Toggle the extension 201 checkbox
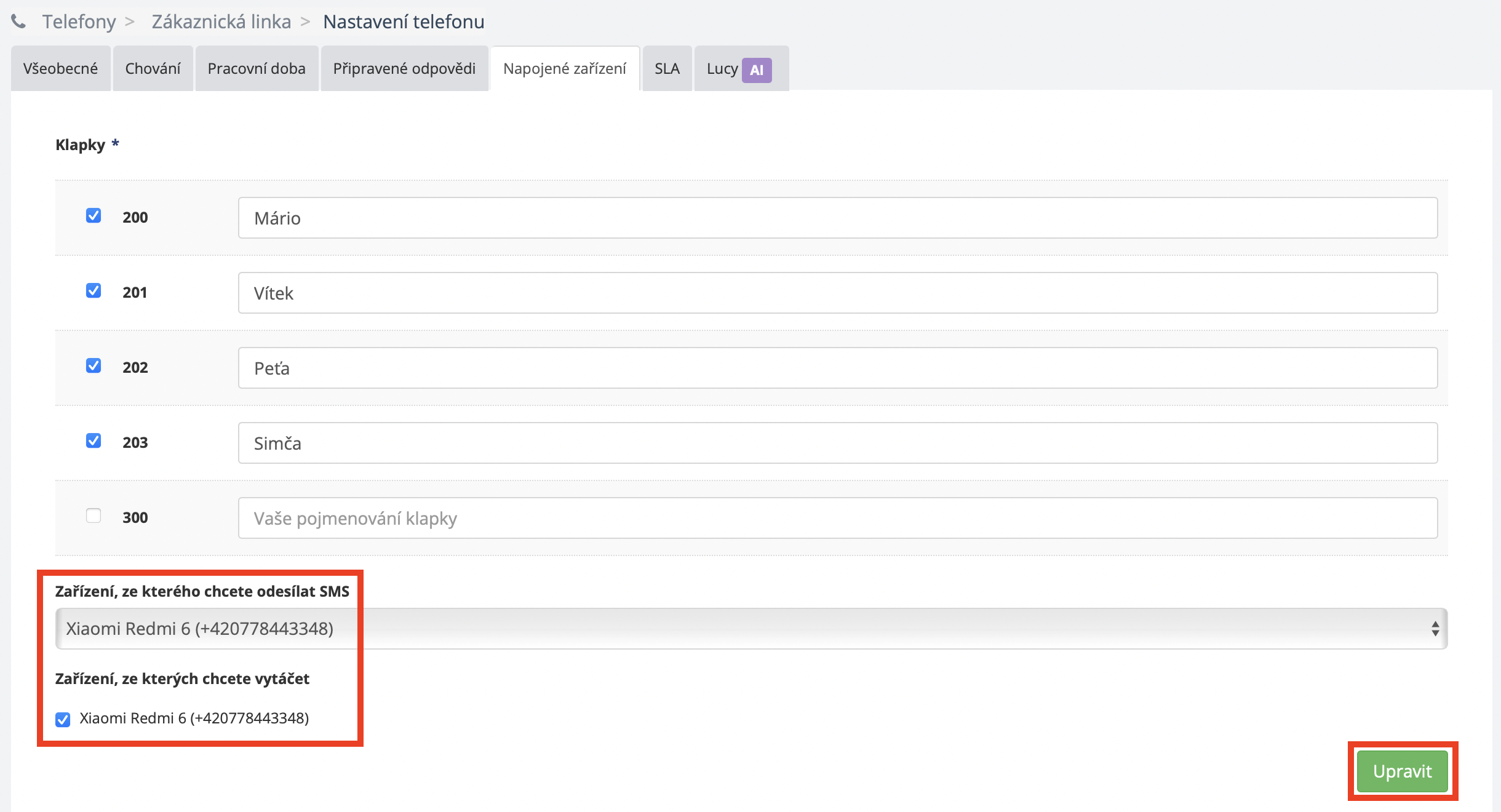The height and width of the screenshot is (812, 1501). (94, 291)
